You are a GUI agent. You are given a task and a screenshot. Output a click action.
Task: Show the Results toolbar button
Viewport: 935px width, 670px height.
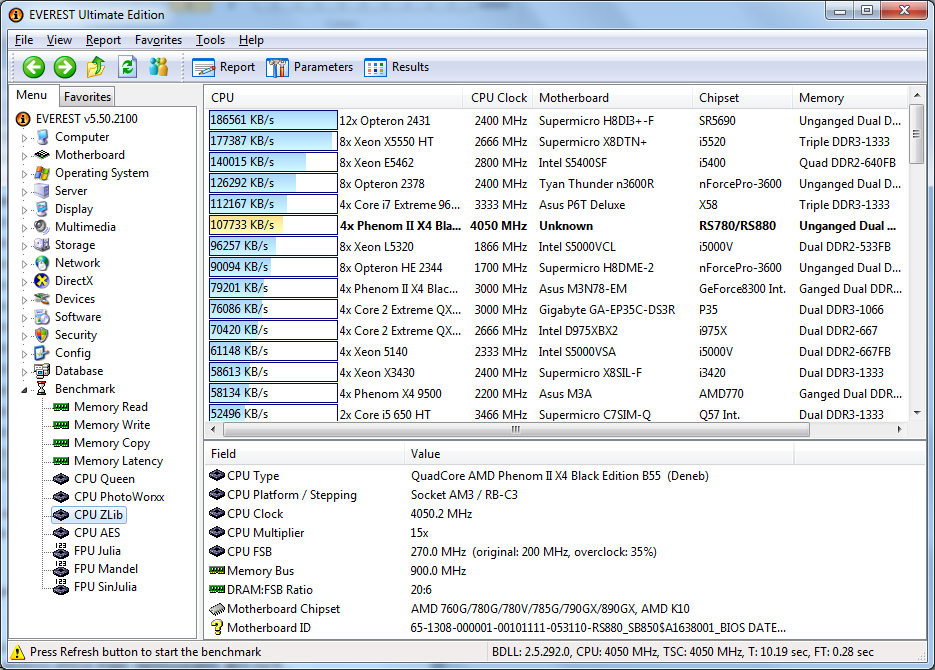(x=397, y=67)
